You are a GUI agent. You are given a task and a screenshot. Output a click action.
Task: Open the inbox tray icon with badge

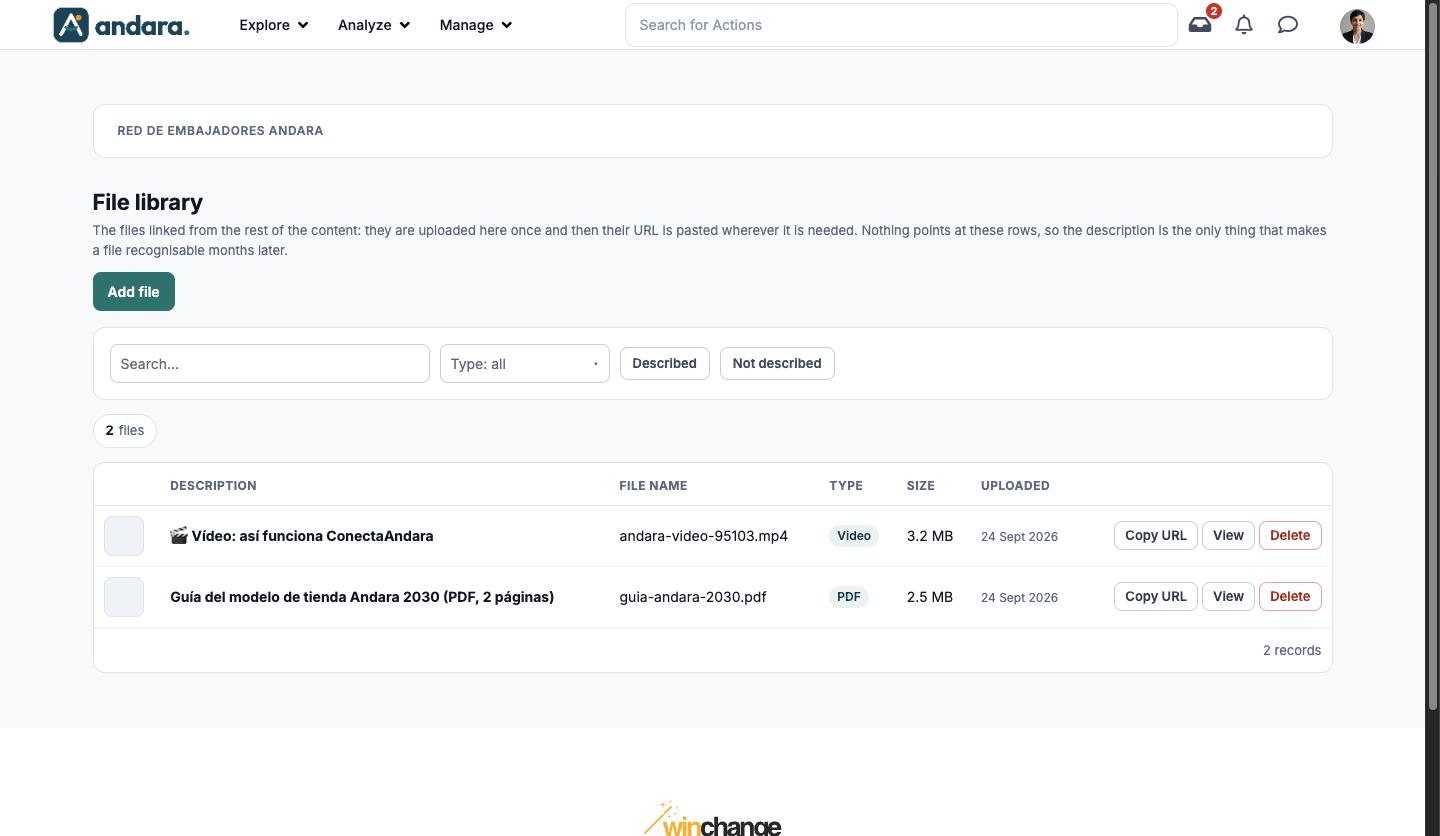point(1200,25)
